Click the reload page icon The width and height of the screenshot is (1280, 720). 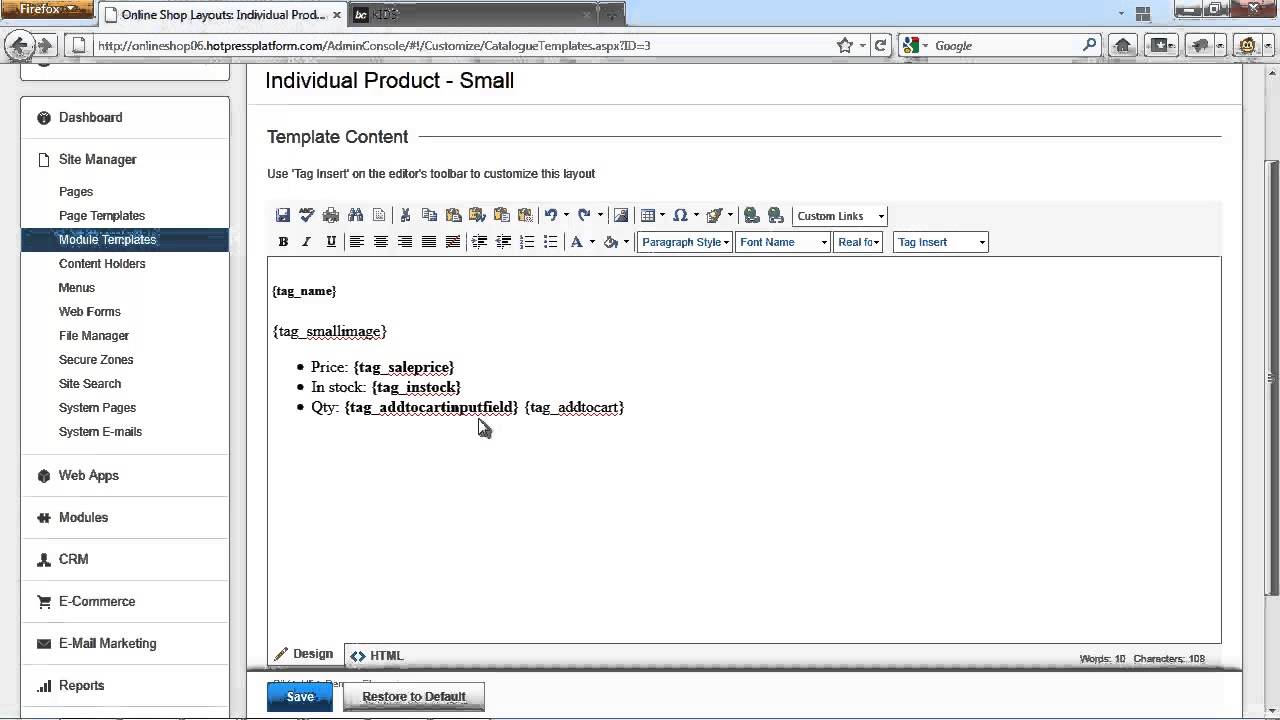pyautogui.click(x=880, y=45)
